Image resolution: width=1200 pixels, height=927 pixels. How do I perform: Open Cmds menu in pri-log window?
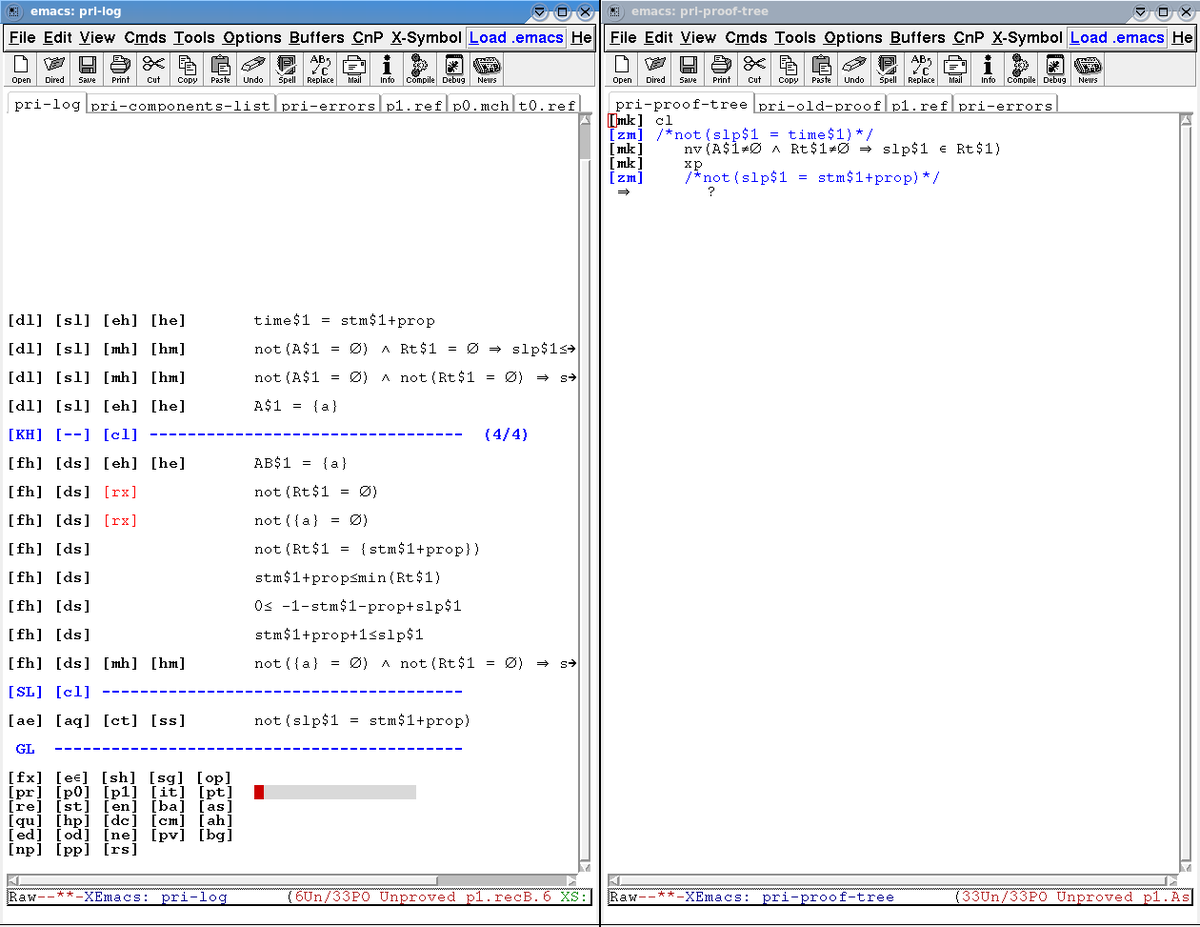pyautogui.click(x=145, y=37)
